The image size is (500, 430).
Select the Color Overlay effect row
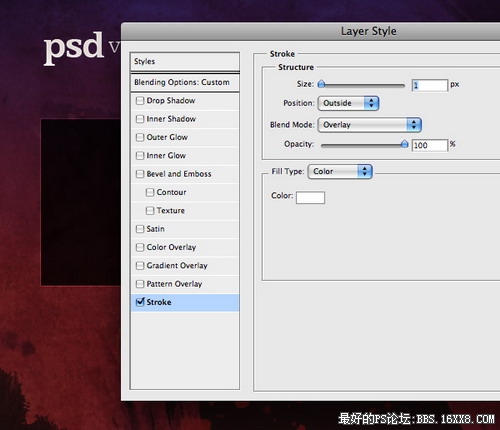coord(185,247)
